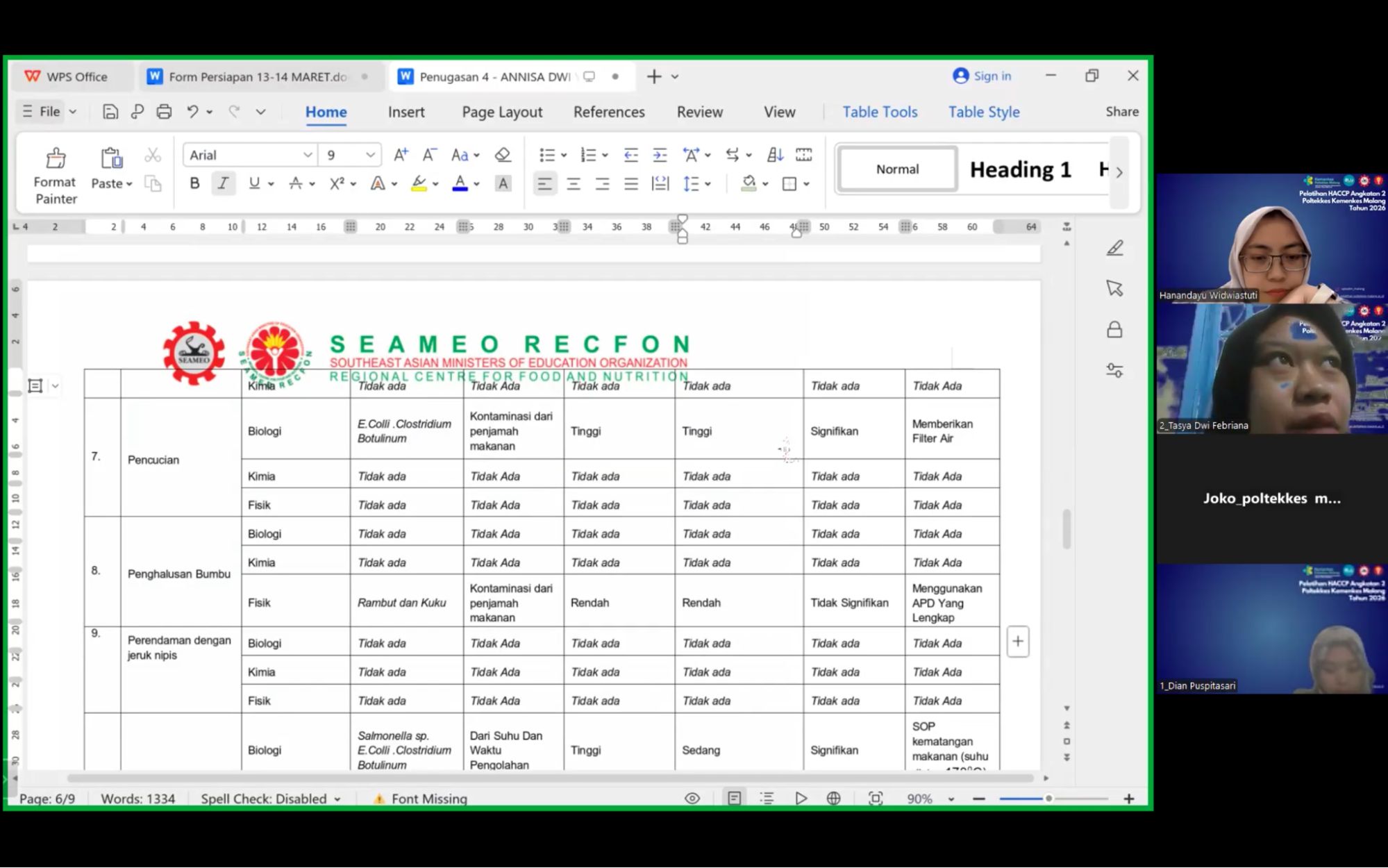Click the lock icon in right sidebar
Screen dimensions: 1388x868
point(1114,329)
